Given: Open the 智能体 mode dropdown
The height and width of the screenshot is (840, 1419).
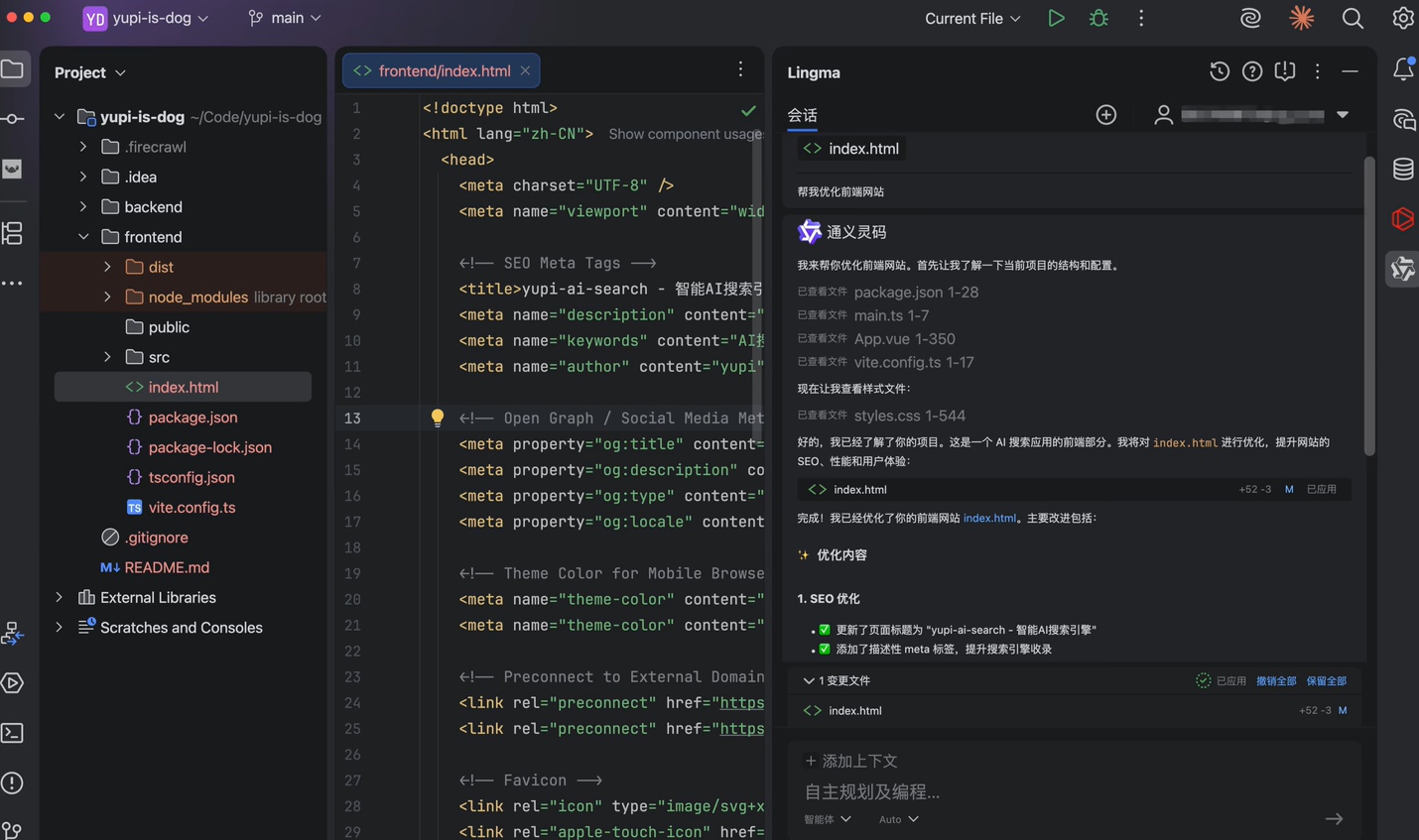Looking at the screenshot, I should (x=828, y=819).
